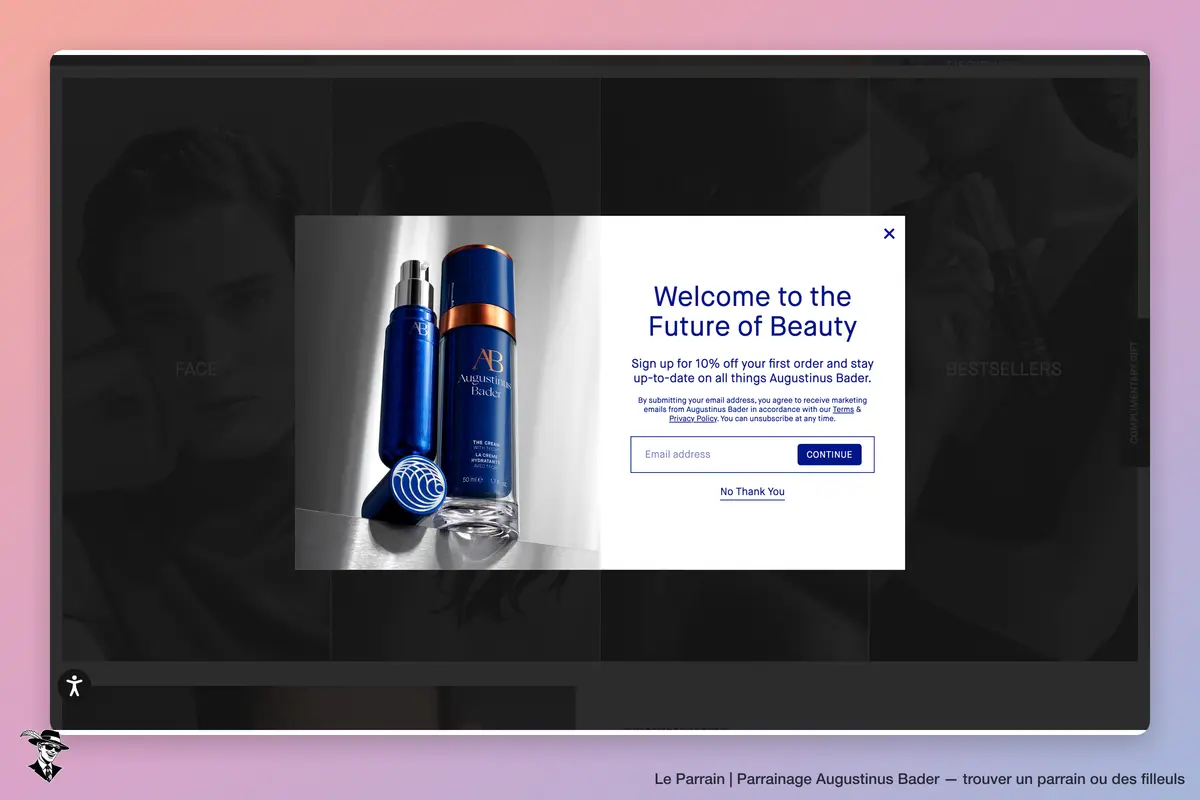Open the Terms link
1200x800 pixels.
(843, 409)
